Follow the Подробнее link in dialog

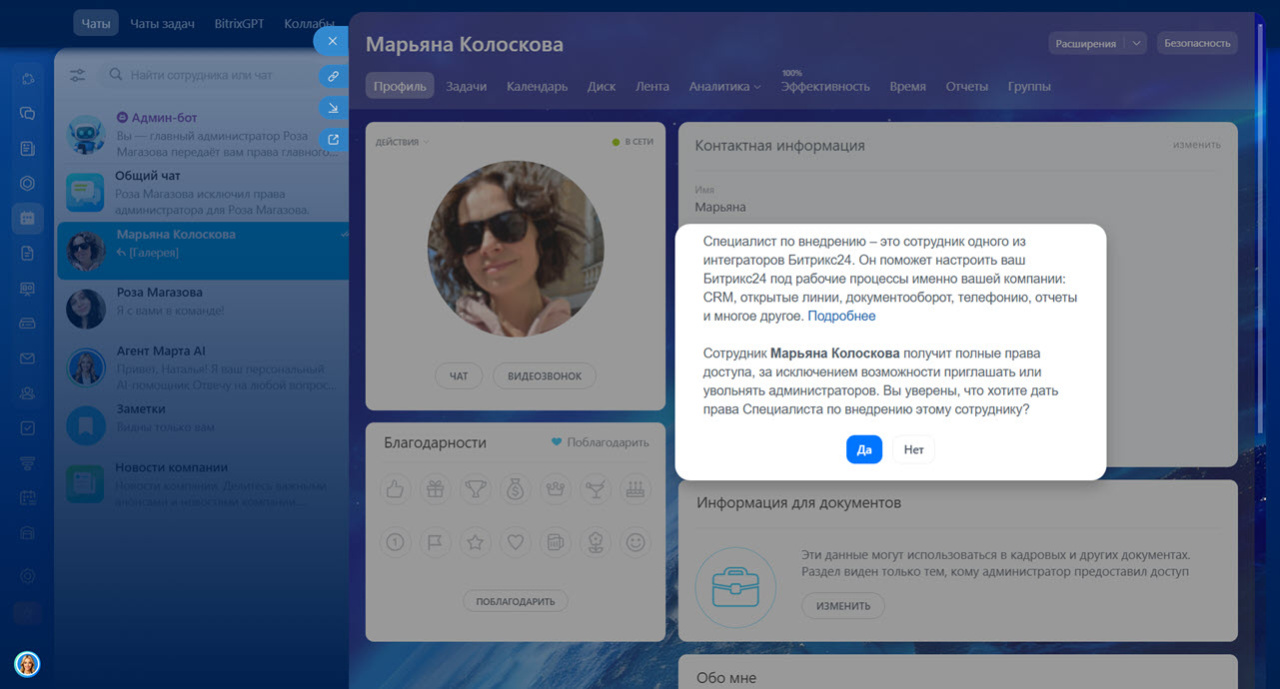coord(841,316)
